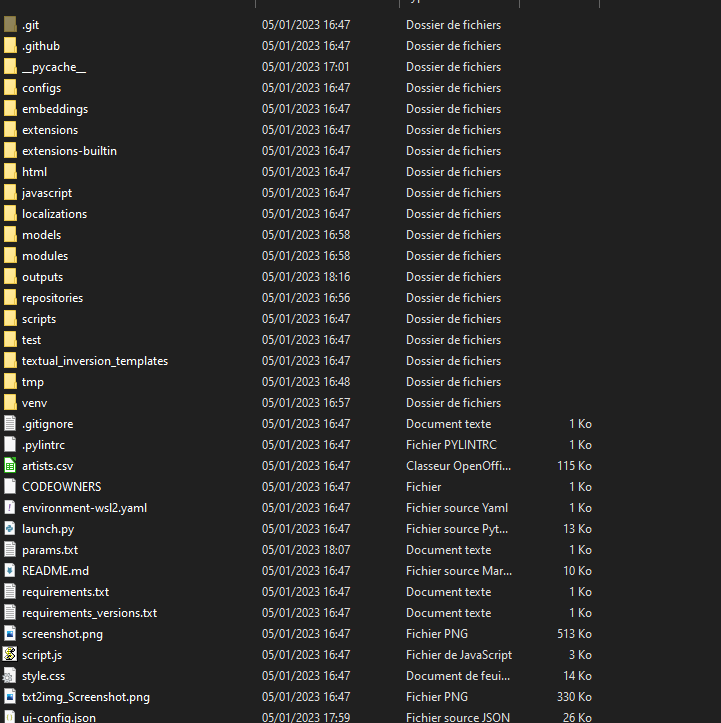721x723 pixels.
Task: Click the script.js JavaScript file icon
Action: pyautogui.click(x=10, y=655)
